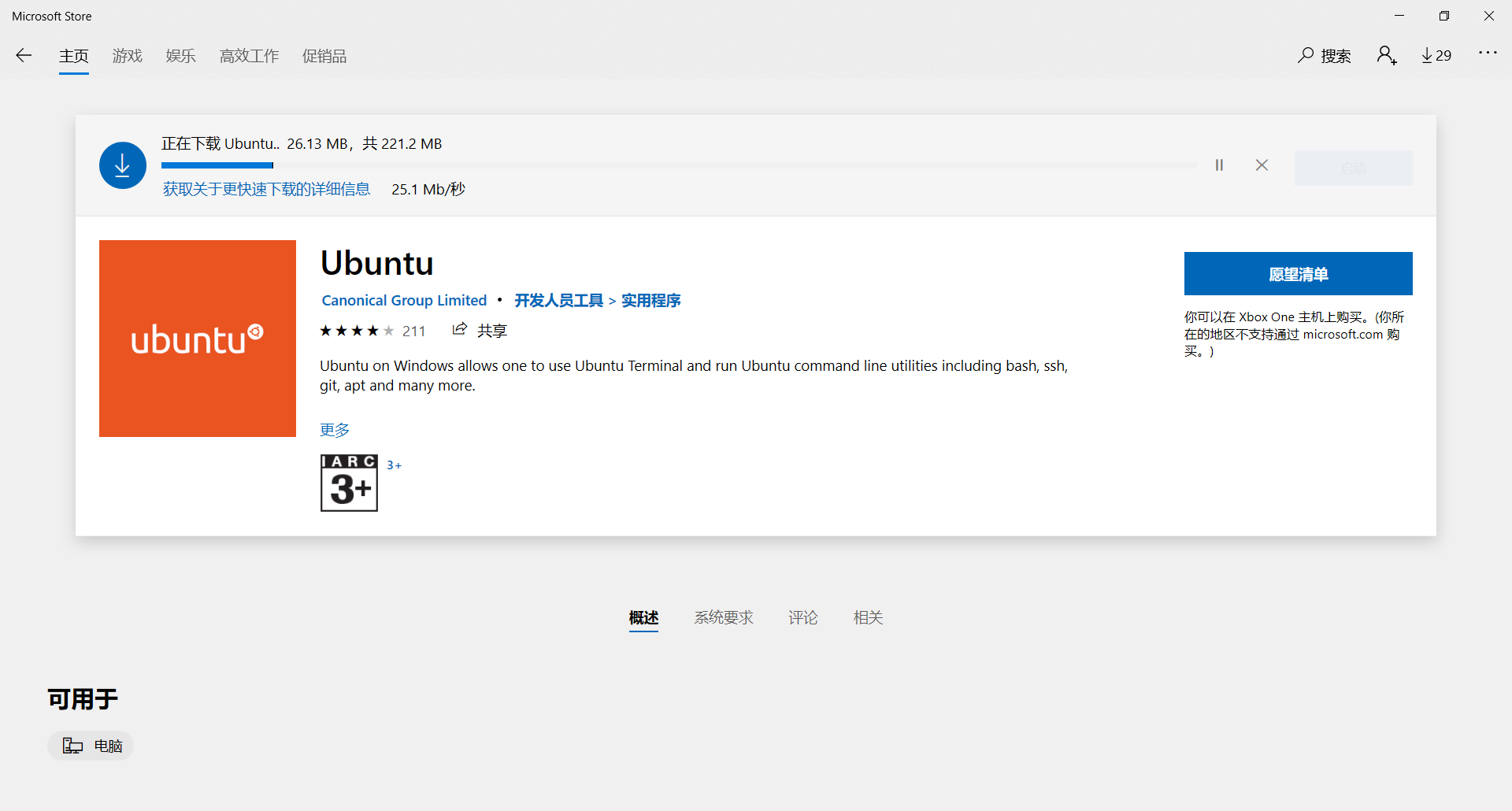The width and height of the screenshot is (1512, 811).
Task: Open 实用程序 subcategory link
Action: 651,300
